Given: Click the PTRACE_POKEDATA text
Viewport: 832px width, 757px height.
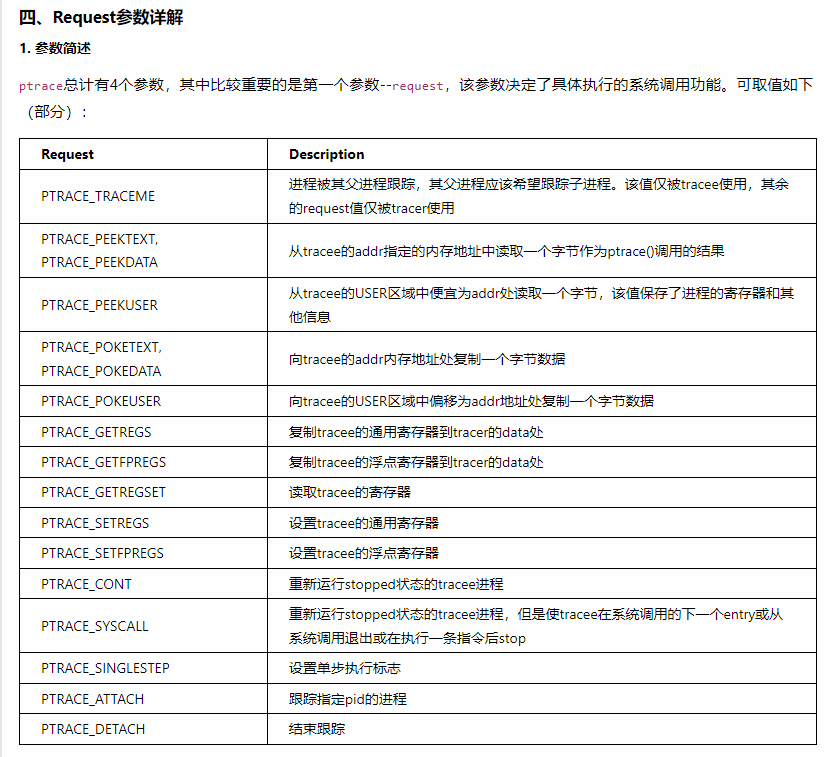Looking at the screenshot, I should coord(101,371).
